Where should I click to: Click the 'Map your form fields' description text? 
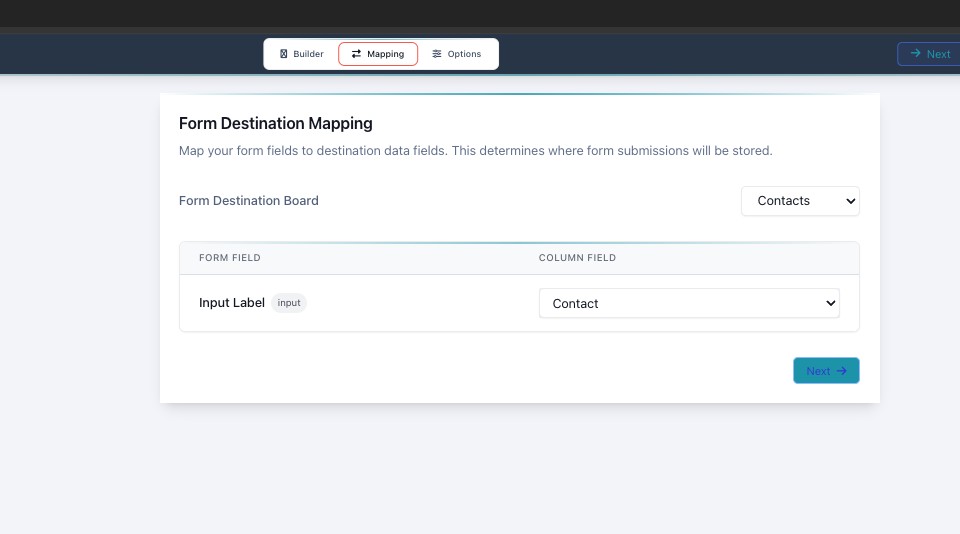(x=476, y=151)
